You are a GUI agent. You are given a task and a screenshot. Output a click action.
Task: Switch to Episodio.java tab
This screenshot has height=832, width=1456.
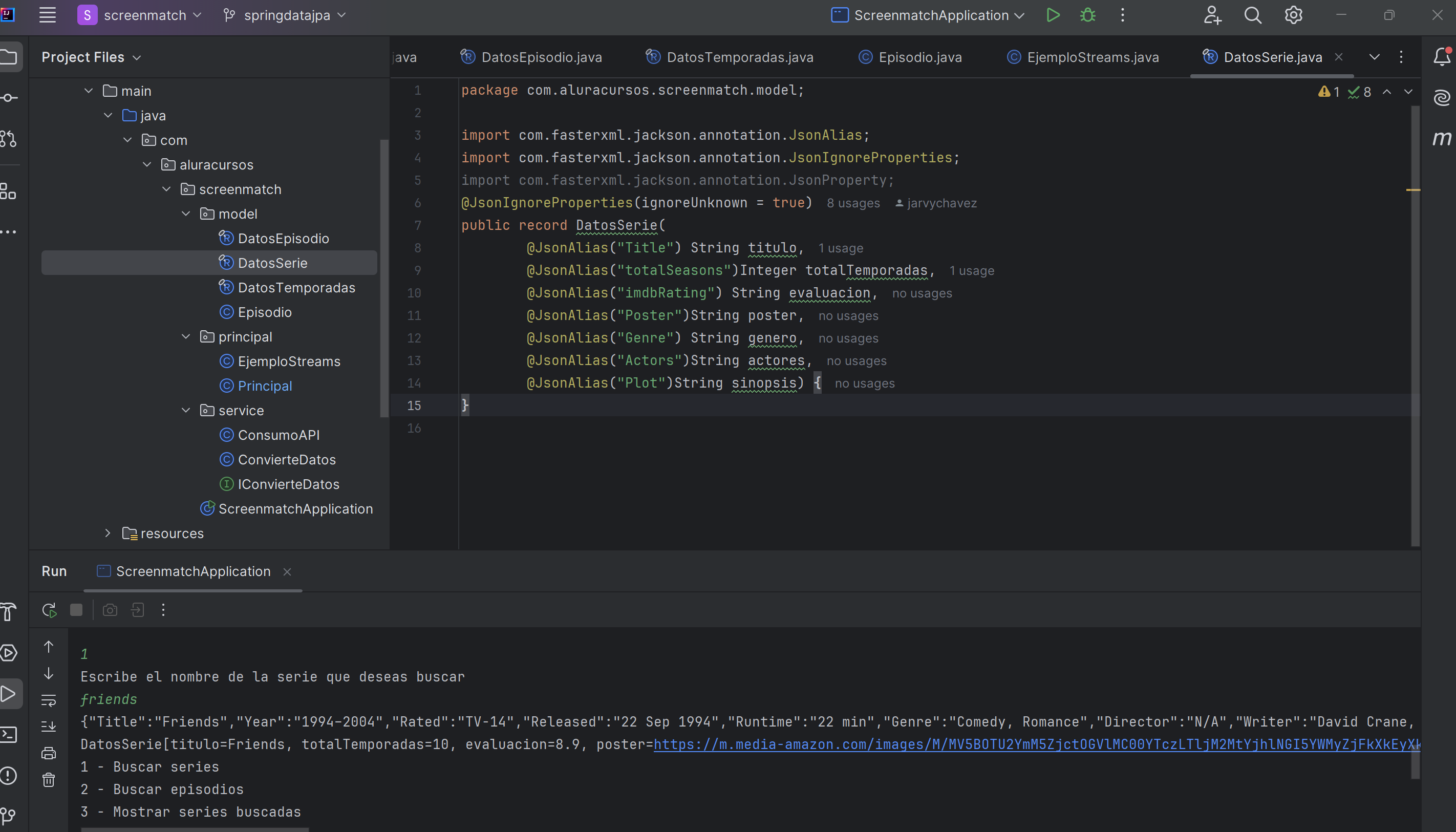pyautogui.click(x=910, y=57)
